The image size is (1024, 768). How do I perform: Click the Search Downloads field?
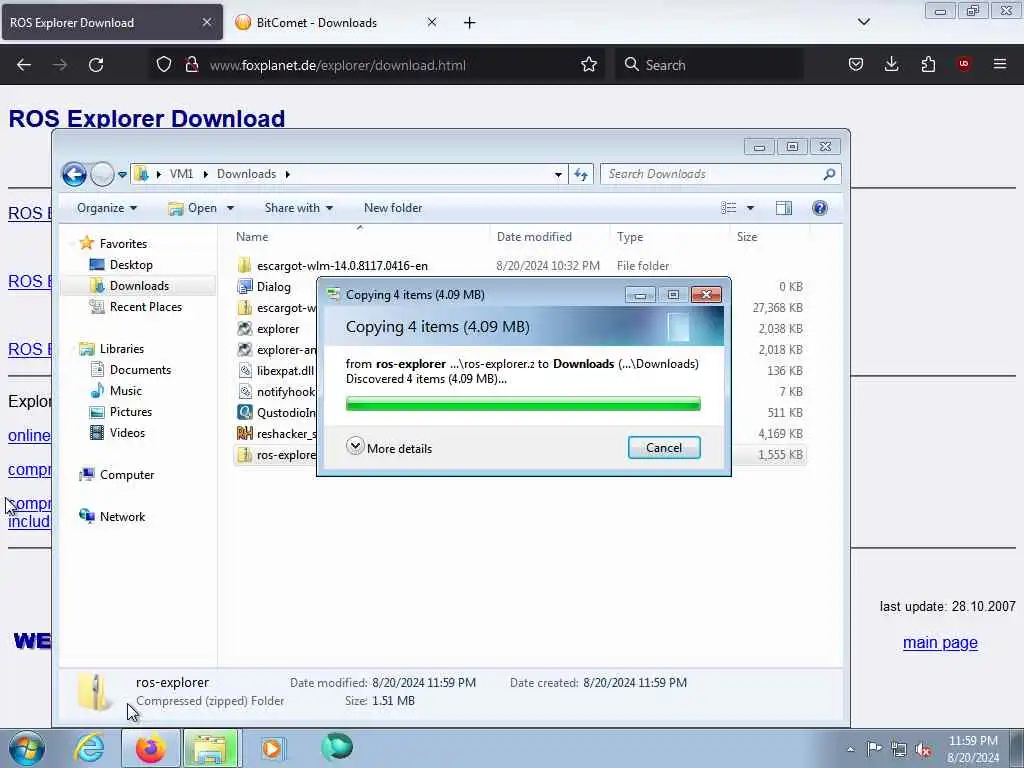point(720,174)
